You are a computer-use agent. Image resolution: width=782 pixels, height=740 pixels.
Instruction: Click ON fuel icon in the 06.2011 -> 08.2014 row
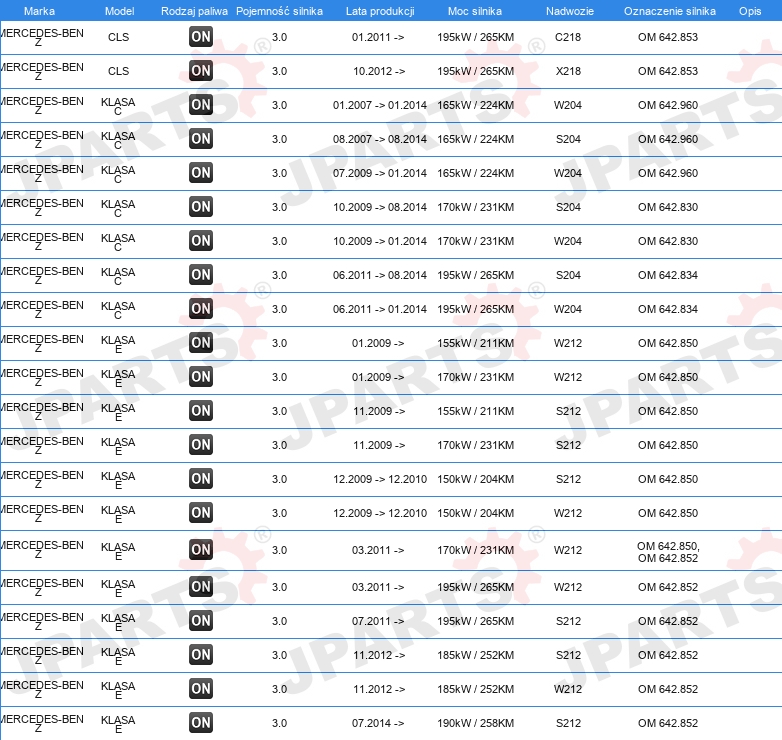(201, 274)
